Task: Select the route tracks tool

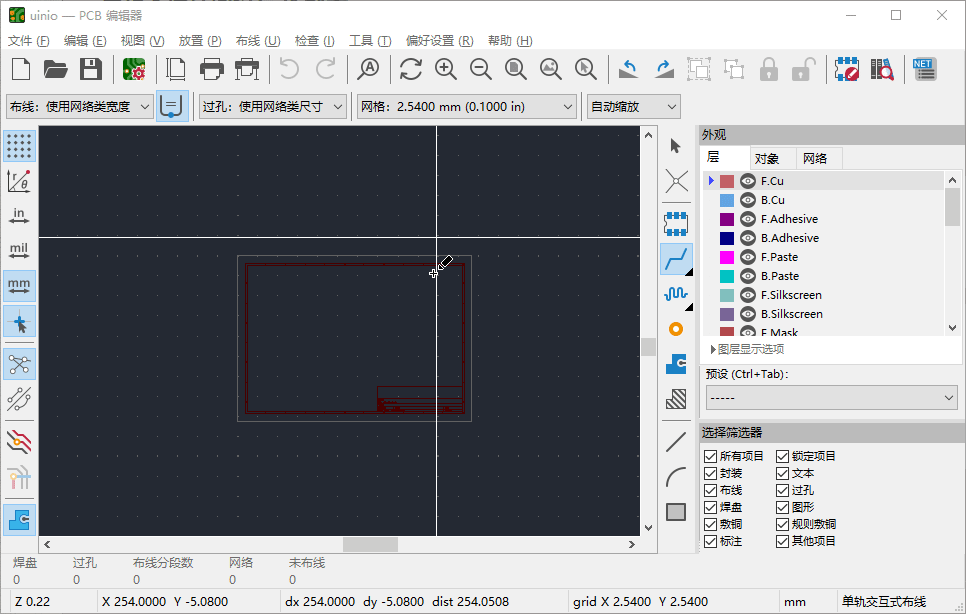Action: pyautogui.click(x=676, y=259)
